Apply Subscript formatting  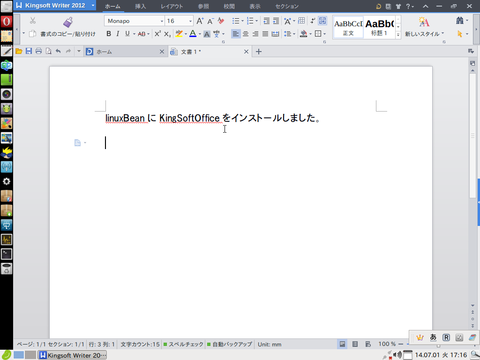click(x=167, y=34)
